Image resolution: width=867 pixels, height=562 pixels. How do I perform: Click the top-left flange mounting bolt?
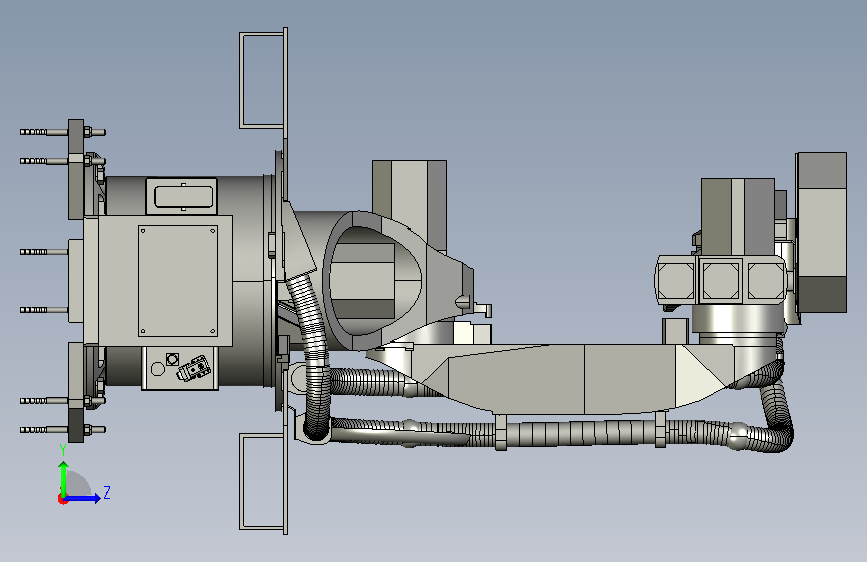tap(62, 132)
